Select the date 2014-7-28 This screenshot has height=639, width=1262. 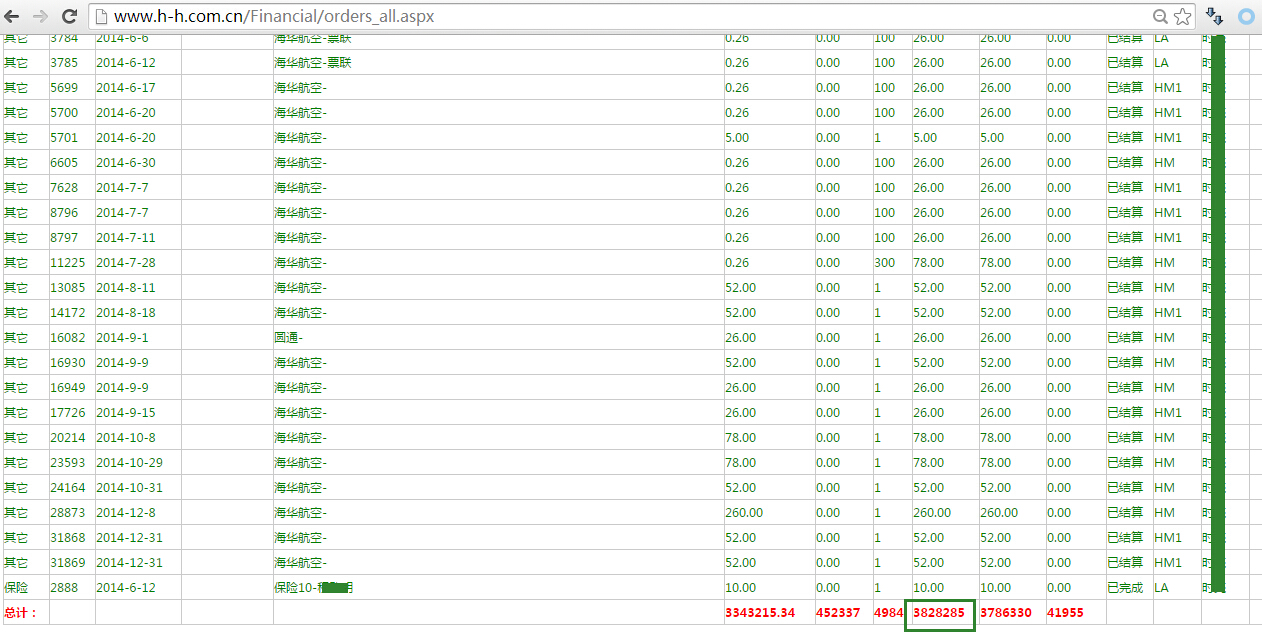[126, 262]
